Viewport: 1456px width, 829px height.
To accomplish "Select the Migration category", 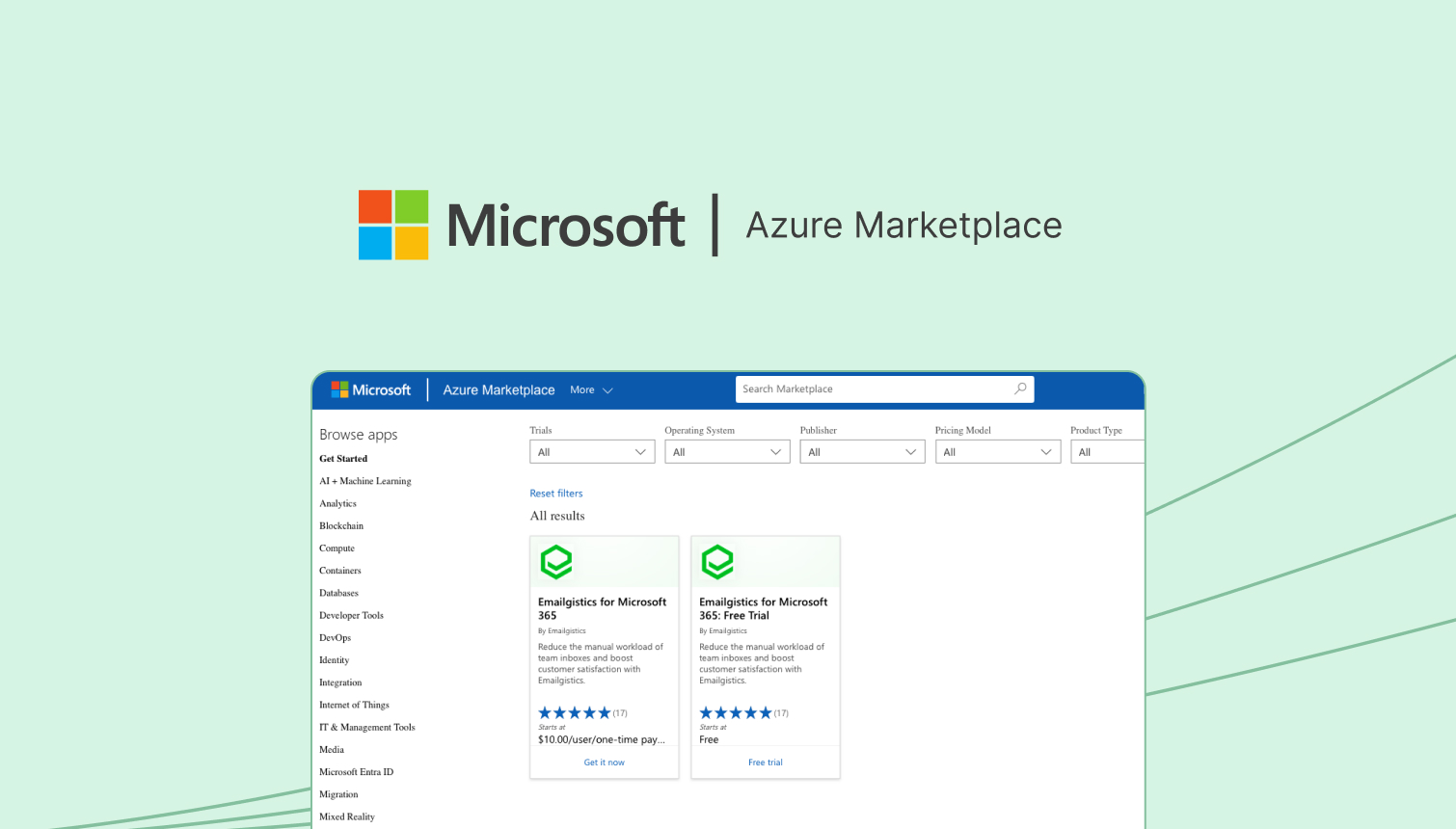I will point(338,794).
